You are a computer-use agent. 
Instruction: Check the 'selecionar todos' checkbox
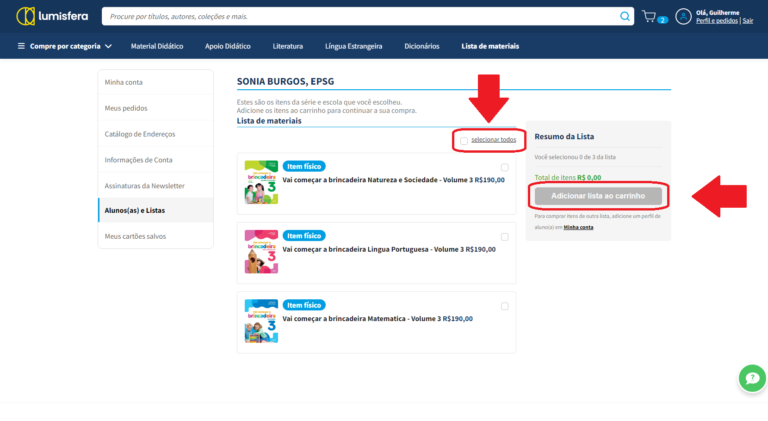click(x=464, y=140)
